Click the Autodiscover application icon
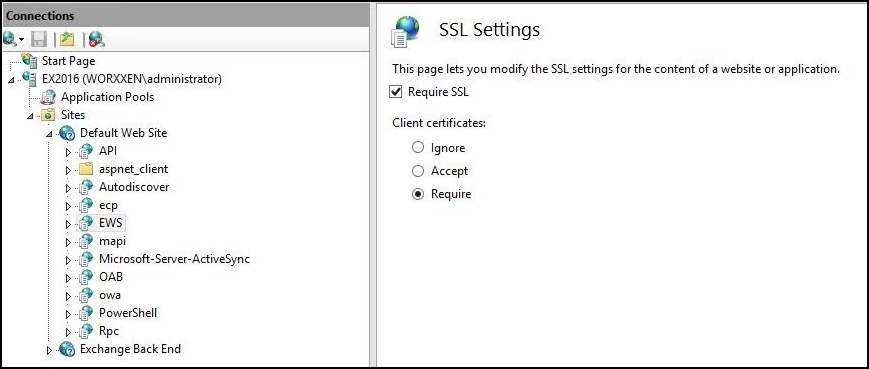 (x=85, y=187)
